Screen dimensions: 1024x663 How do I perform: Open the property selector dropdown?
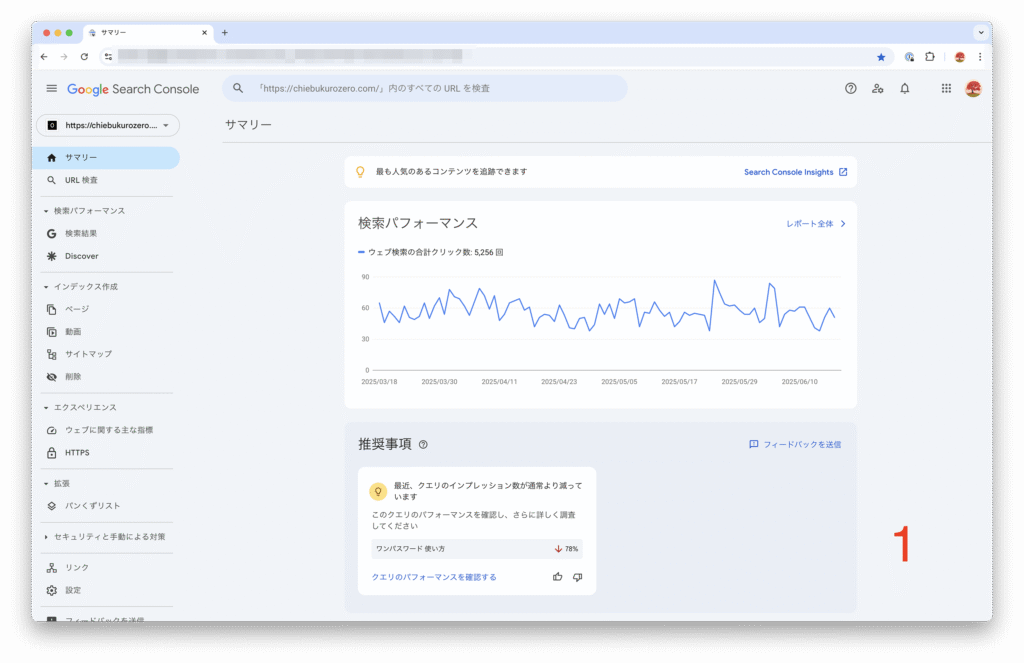pos(108,125)
